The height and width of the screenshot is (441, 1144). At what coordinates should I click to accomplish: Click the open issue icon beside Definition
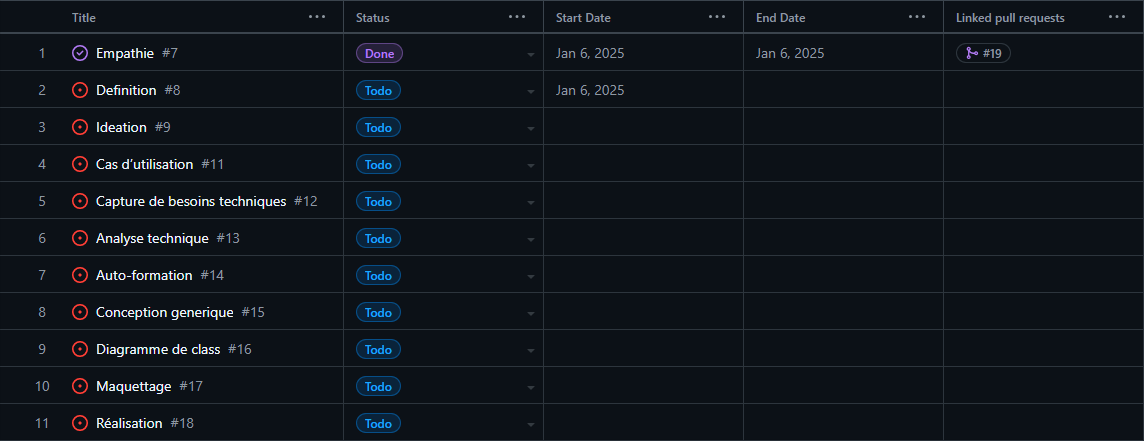[x=80, y=91]
